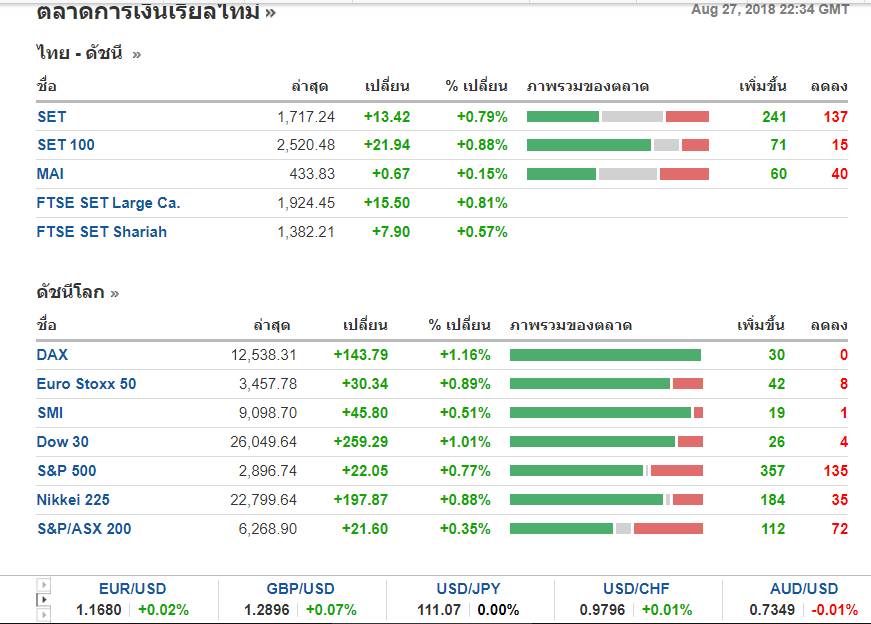Click the Euro Stoxx 50 market overview bar

pos(607,384)
